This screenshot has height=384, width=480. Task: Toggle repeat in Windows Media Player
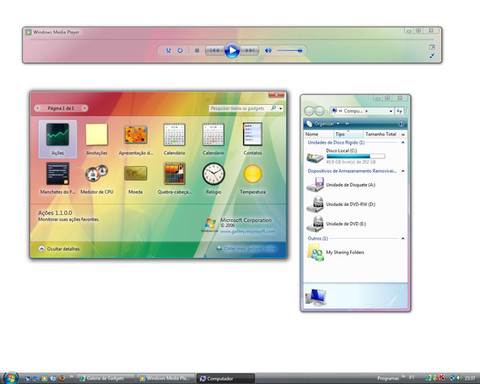pyautogui.click(x=180, y=51)
